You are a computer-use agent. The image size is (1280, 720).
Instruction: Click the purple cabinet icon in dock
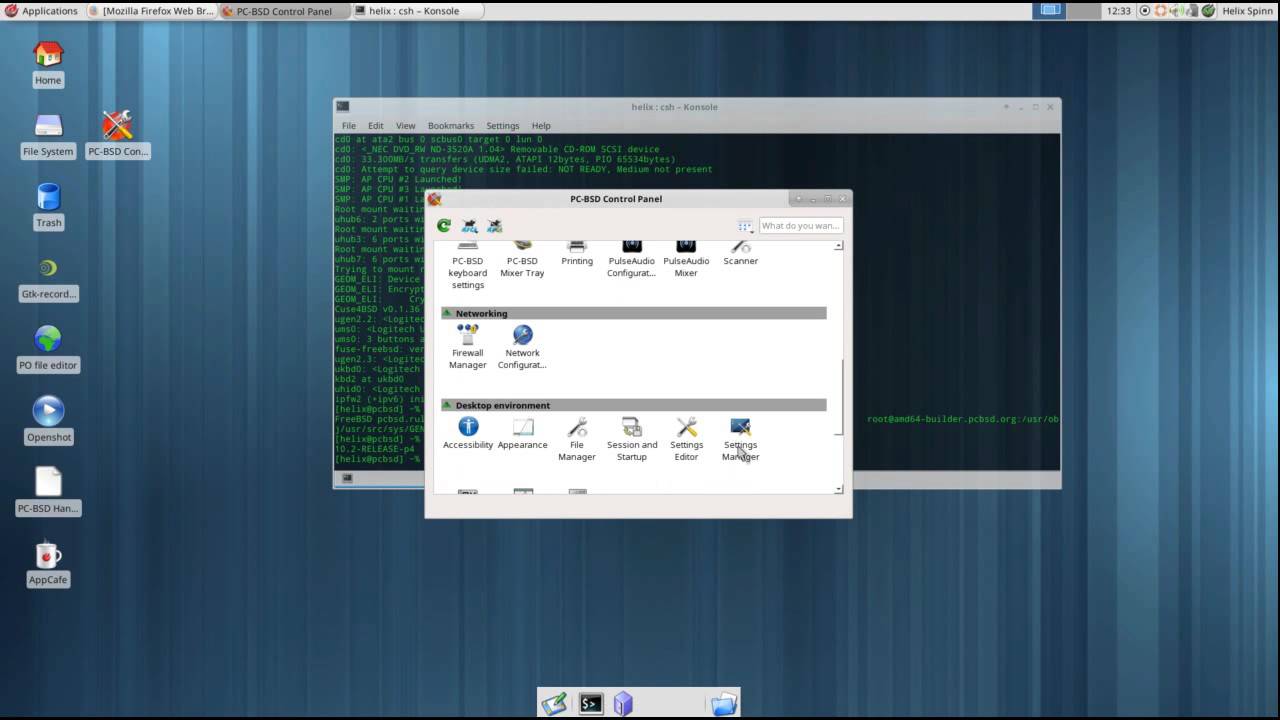point(623,704)
